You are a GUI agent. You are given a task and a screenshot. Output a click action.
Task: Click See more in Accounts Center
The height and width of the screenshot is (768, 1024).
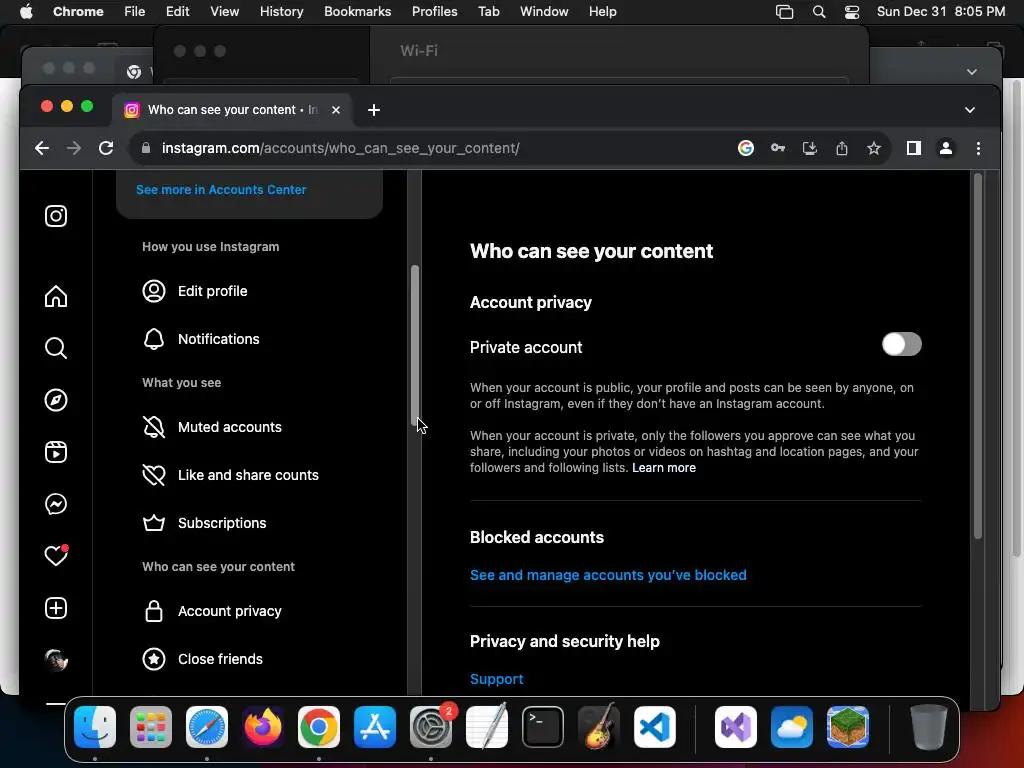[x=221, y=189]
